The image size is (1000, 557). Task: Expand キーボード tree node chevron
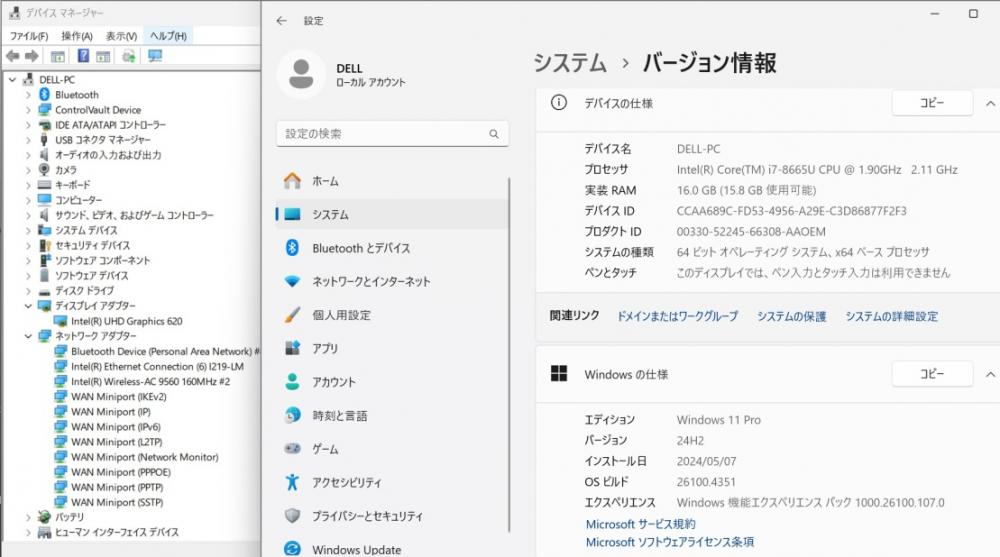[28, 185]
